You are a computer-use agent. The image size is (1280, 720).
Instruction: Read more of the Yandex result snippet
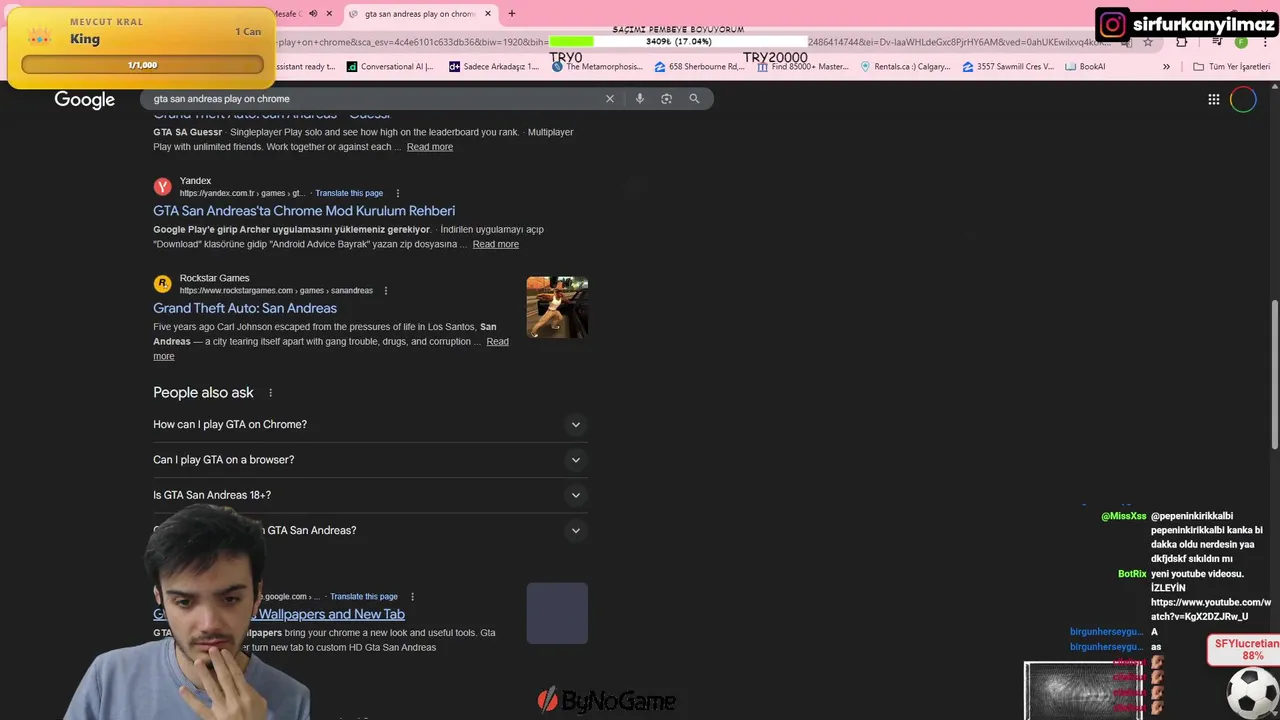tap(496, 244)
